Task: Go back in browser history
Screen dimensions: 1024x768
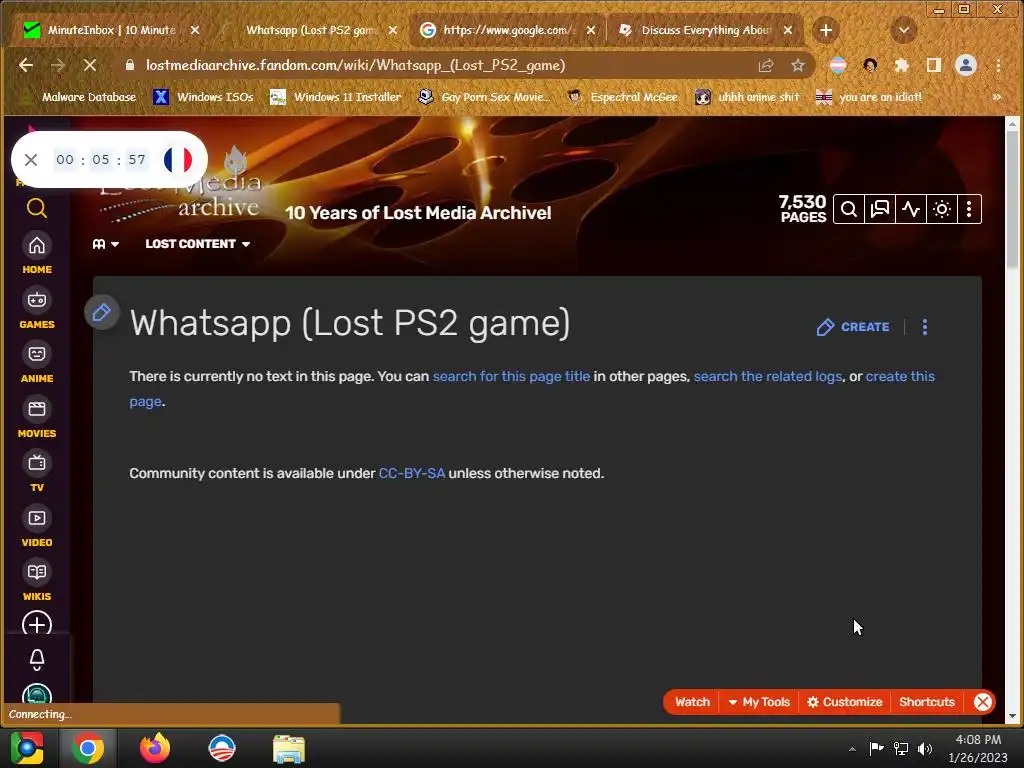Action: coord(26,65)
